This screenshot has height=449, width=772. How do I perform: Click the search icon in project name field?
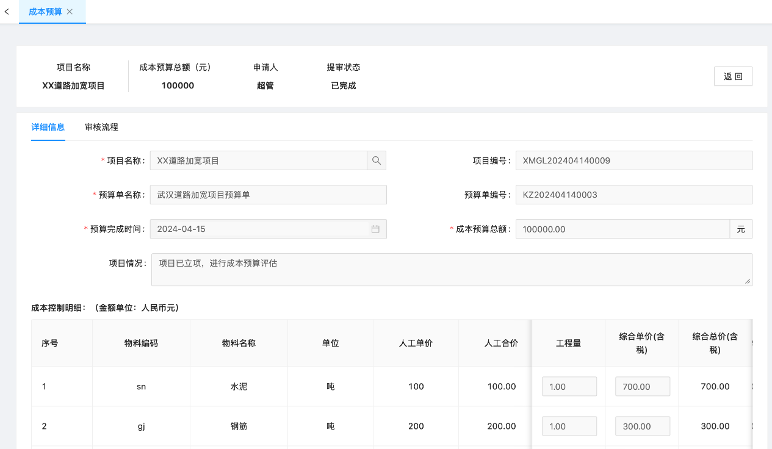[x=376, y=160]
